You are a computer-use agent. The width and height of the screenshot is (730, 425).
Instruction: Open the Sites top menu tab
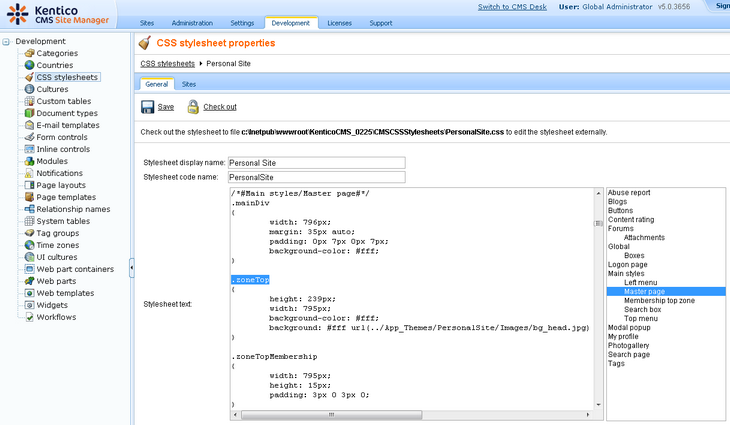pos(147,23)
